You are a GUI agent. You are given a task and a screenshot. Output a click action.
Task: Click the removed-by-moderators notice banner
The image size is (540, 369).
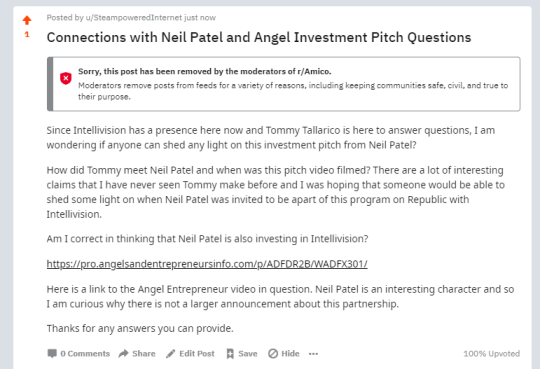coord(283,84)
